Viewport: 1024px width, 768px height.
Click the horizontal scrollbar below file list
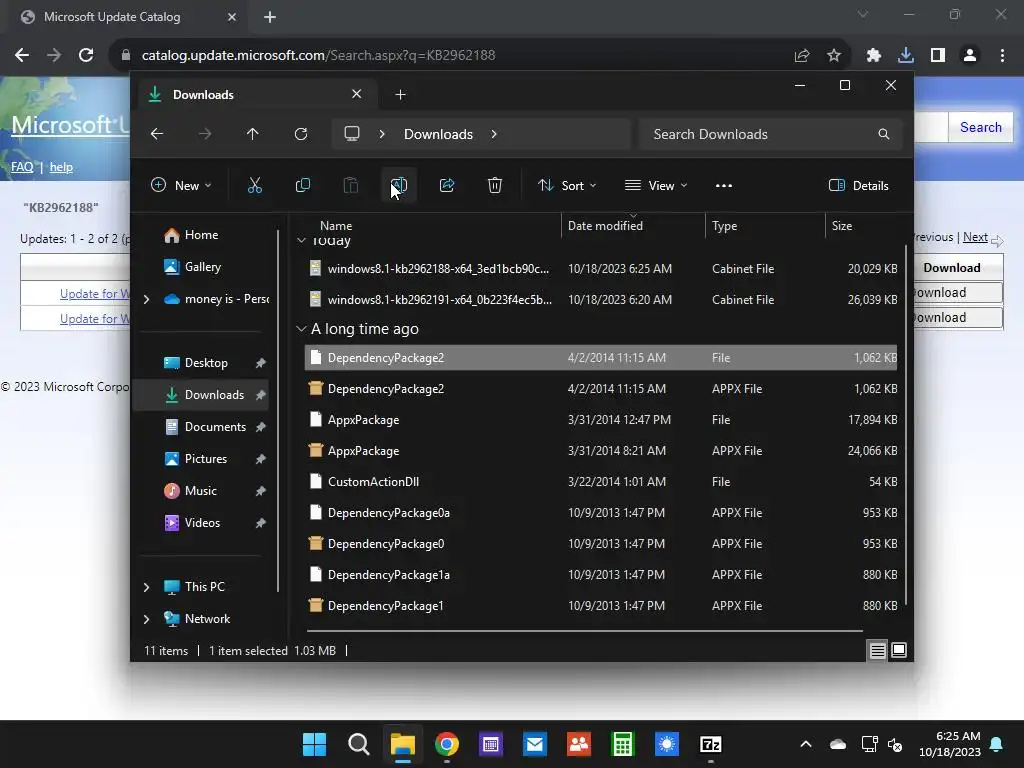(x=584, y=631)
